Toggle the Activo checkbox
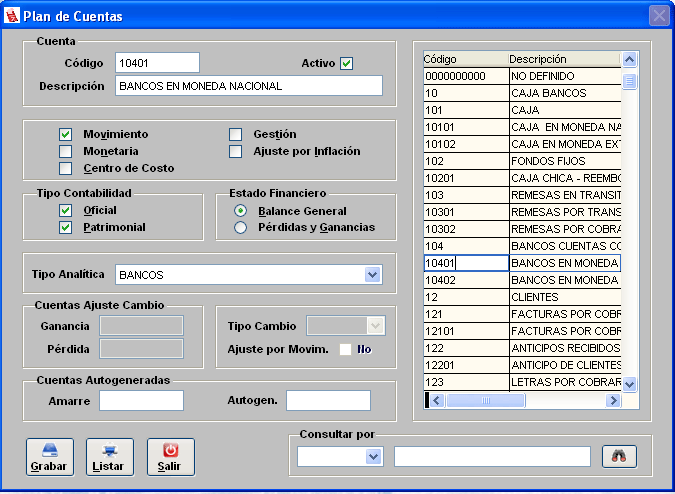This screenshot has width=675, height=494. (347, 64)
